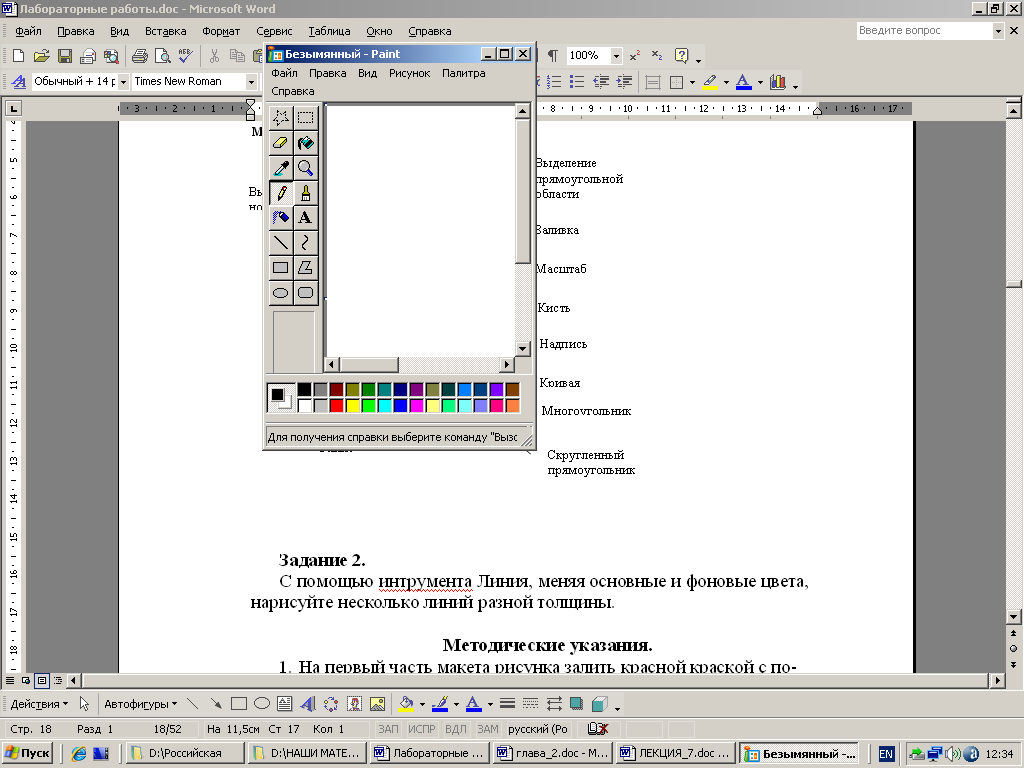Screen dimensions: 1024x768
Task: Expand the Введите вопрос help box dropdown
Action: tap(998, 31)
